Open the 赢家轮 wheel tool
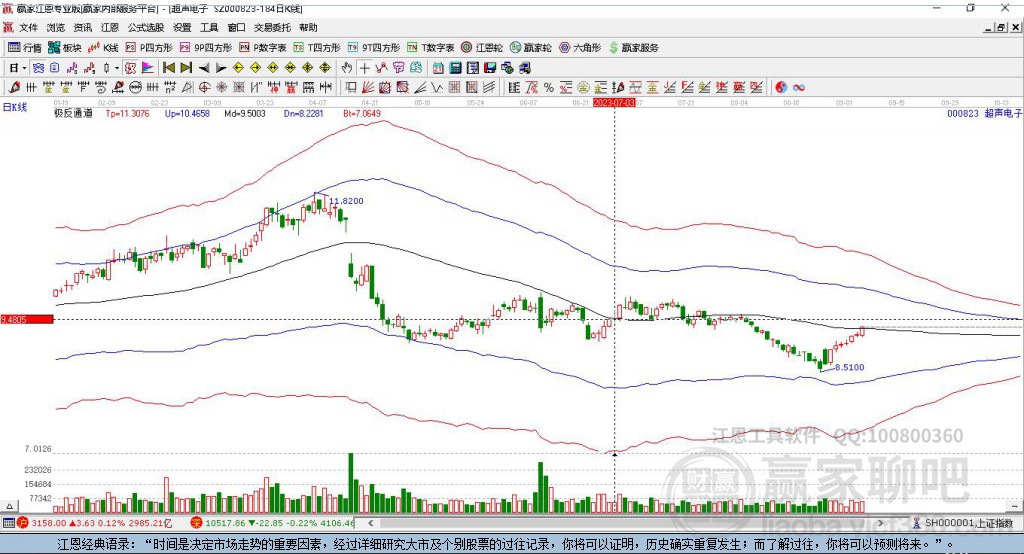The width and height of the screenshot is (1024, 554). 531,48
